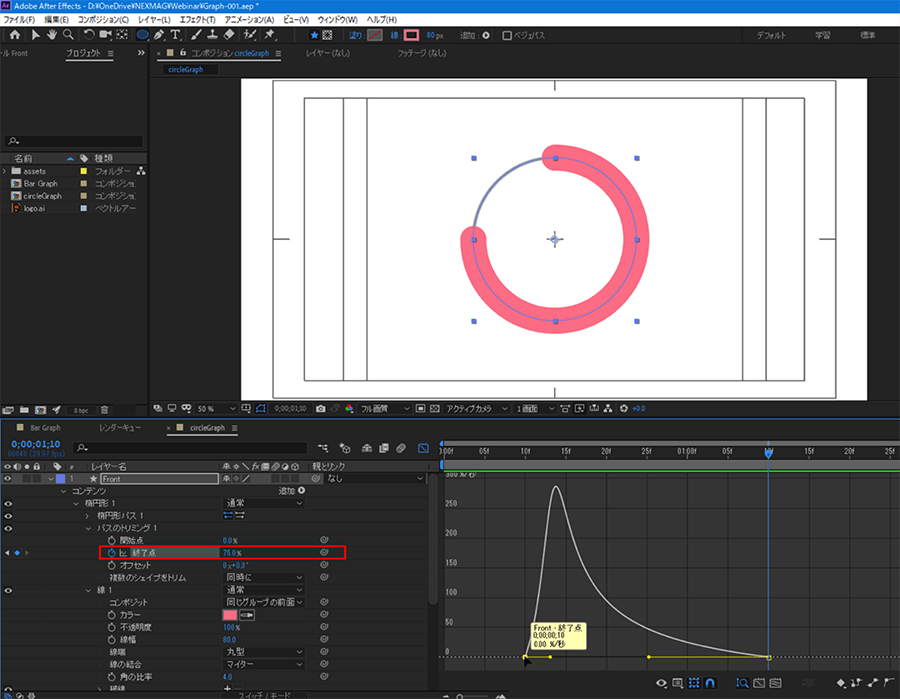Toggle the Graph Editor button in the timeline
The height and width of the screenshot is (699, 900).
[x=423, y=449]
